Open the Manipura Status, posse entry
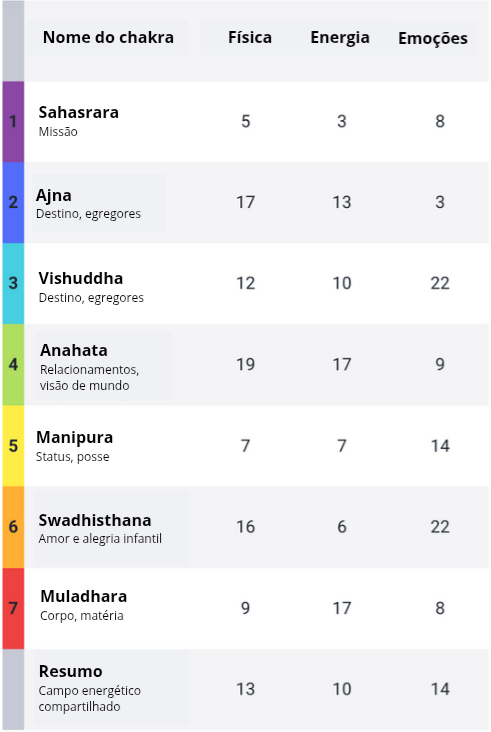The image size is (491, 732). click(75, 446)
